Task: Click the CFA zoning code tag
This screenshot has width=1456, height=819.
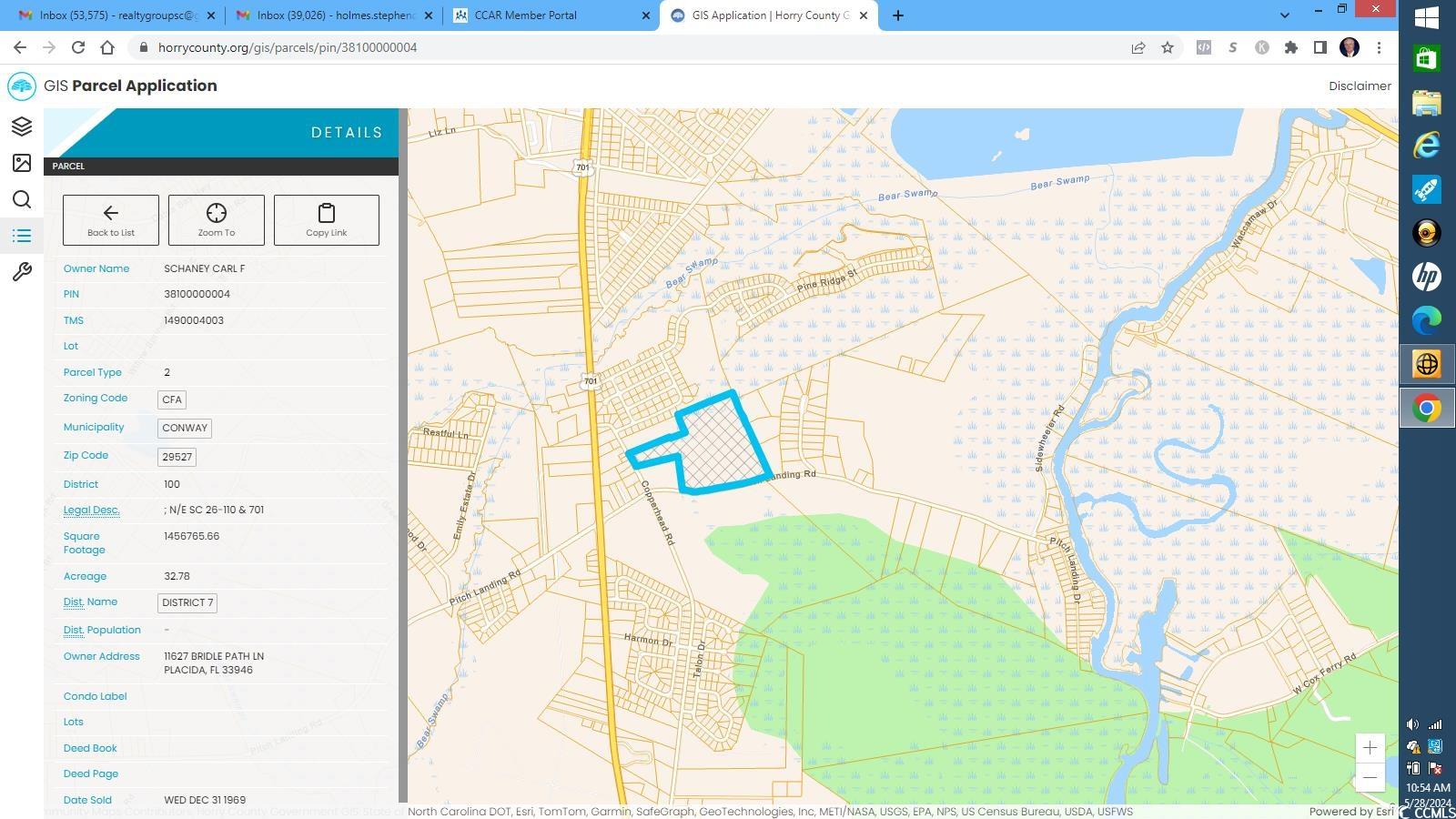Action: [172, 399]
